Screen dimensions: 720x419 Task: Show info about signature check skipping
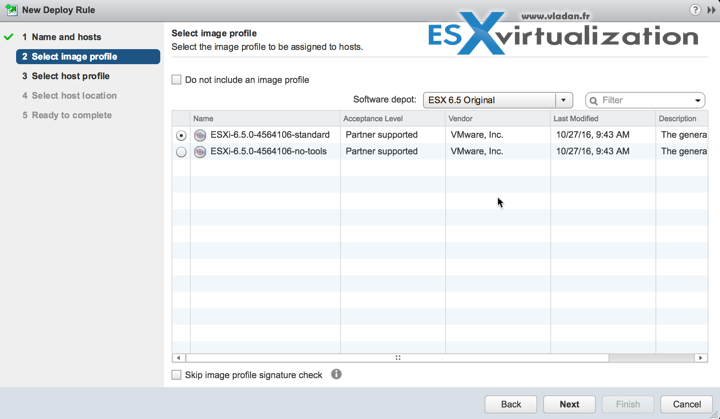tap(336, 374)
